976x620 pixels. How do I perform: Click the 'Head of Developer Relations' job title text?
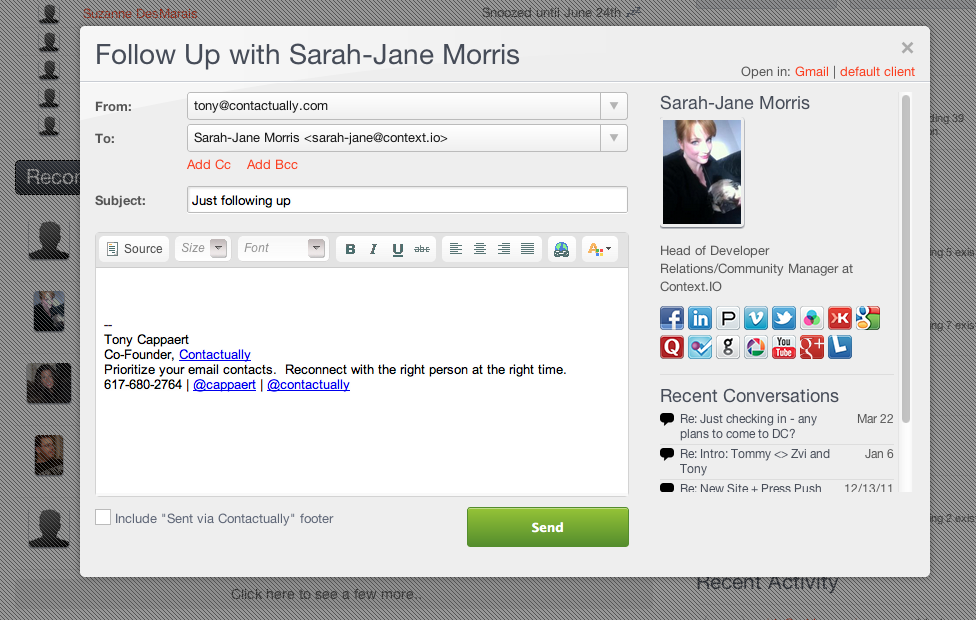point(756,268)
